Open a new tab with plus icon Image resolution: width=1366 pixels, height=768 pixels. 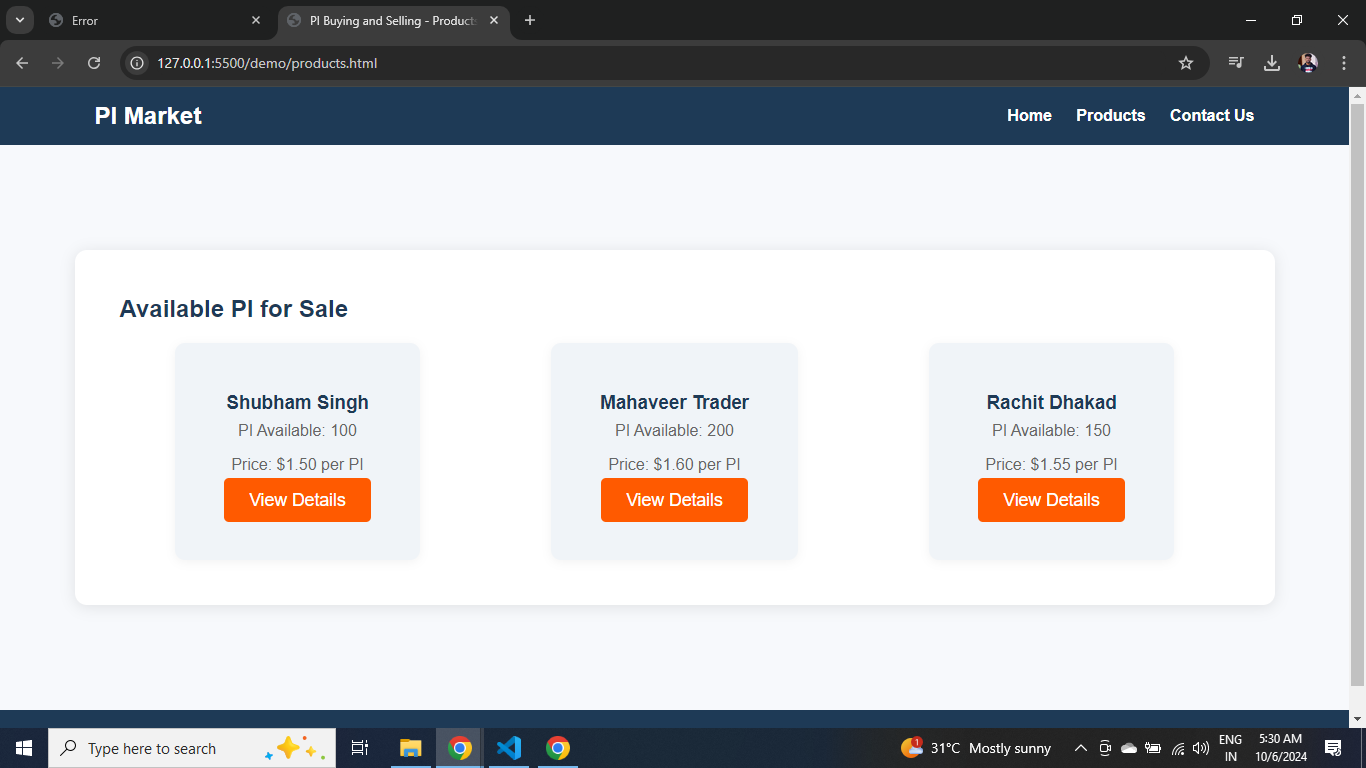click(530, 20)
